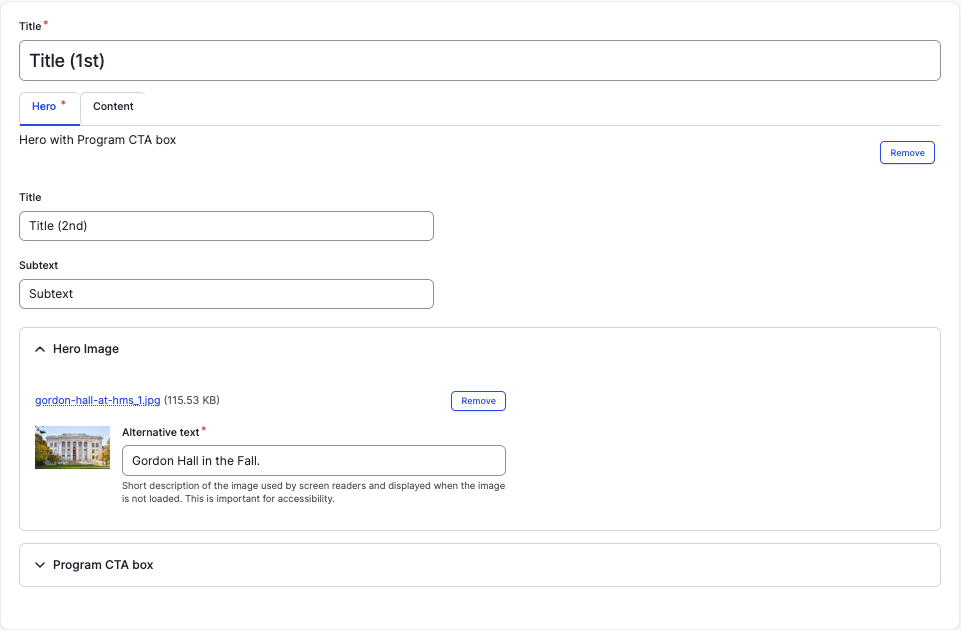Click the Gordon Hall image thumbnail
The width and height of the screenshot is (961, 630).
coord(72,447)
